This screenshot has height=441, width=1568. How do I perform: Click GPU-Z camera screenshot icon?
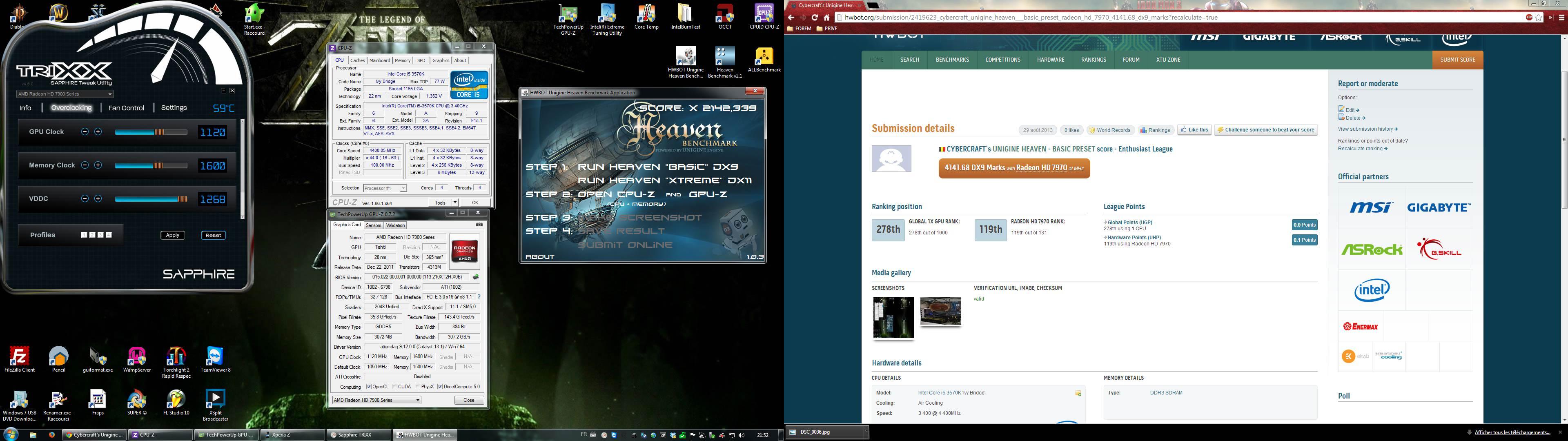(x=479, y=225)
